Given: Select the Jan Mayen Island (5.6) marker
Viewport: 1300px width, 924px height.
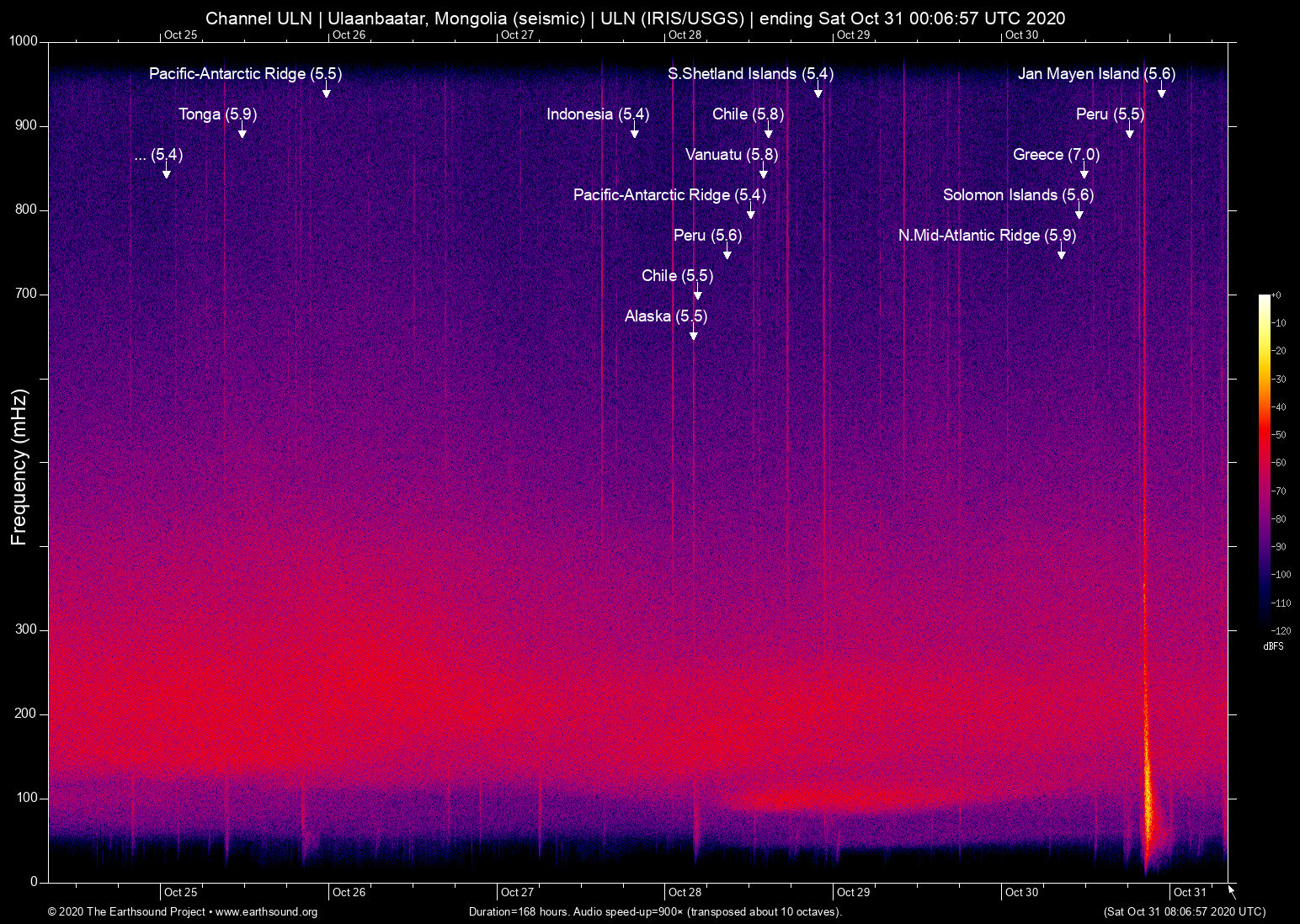Looking at the screenshot, I should click(x=1160, y=93).
